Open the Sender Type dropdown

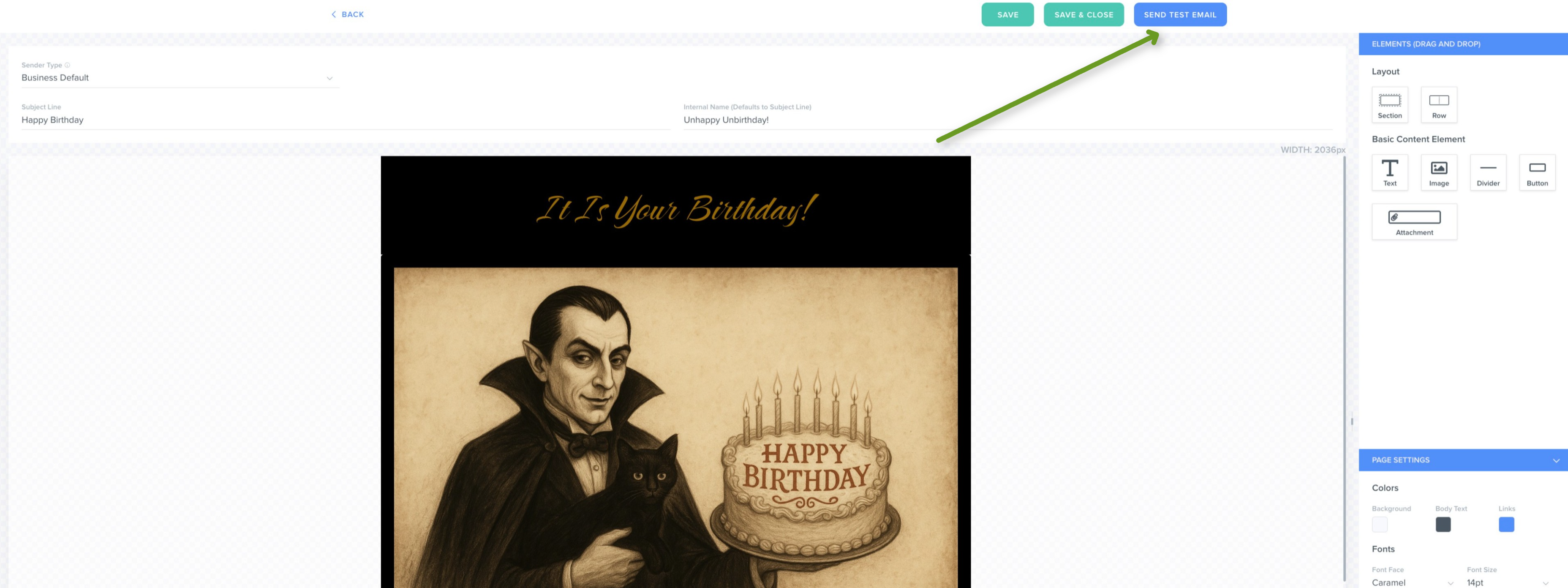pos(180,78)
